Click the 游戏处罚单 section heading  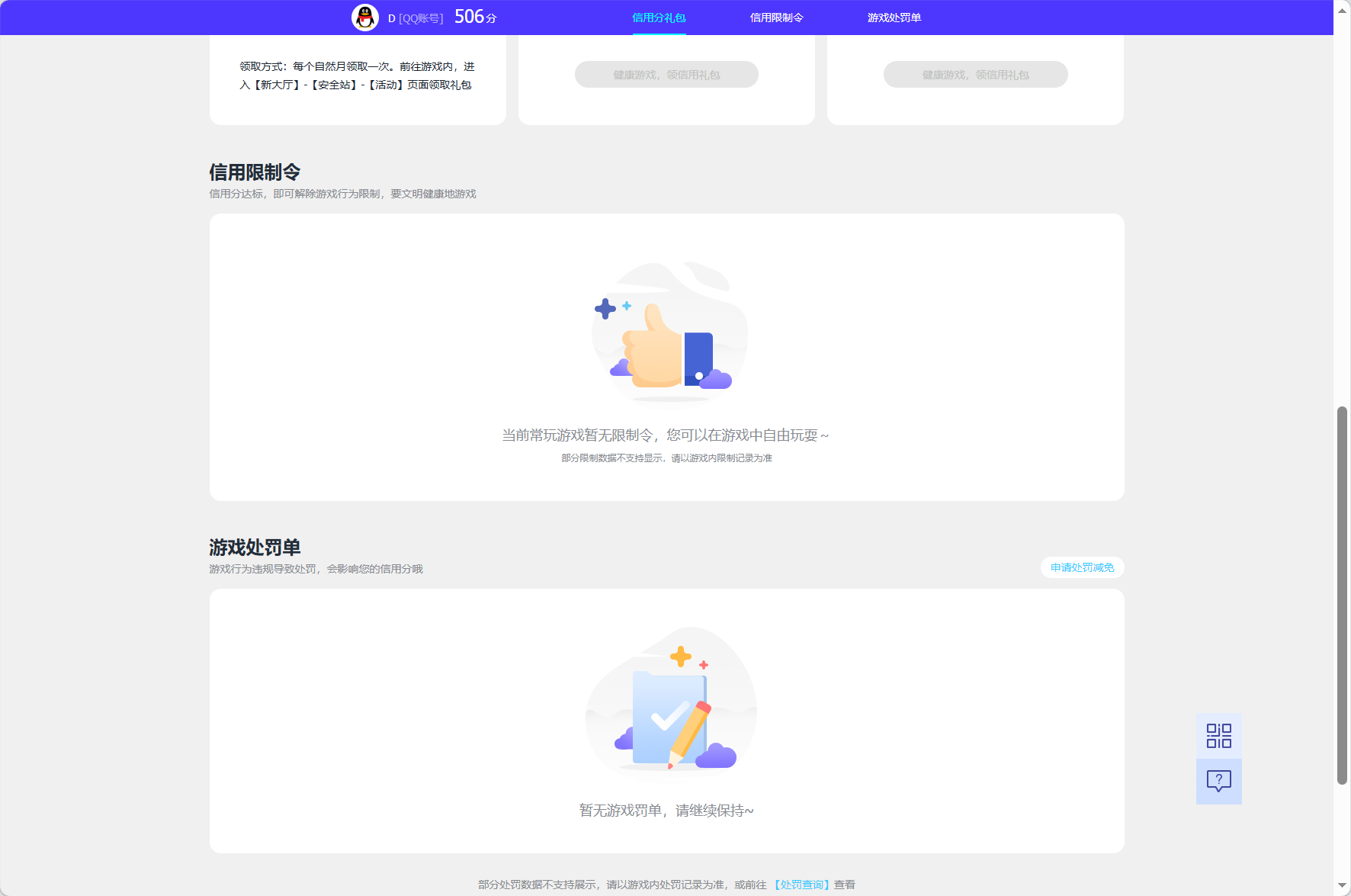click(255, 548)
